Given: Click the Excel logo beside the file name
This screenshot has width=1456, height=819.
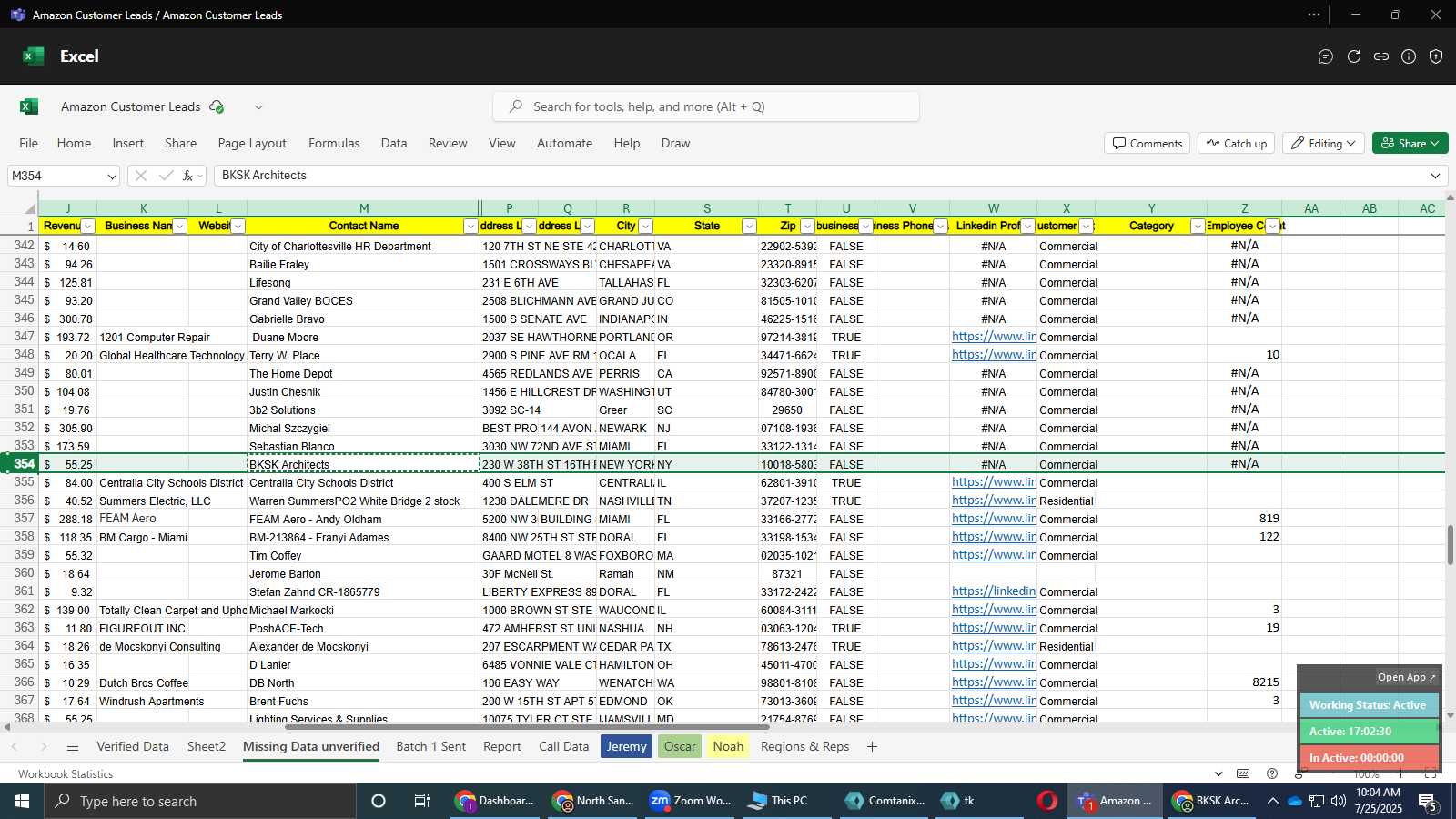Looking at the screenshot, I should point(29,106).
